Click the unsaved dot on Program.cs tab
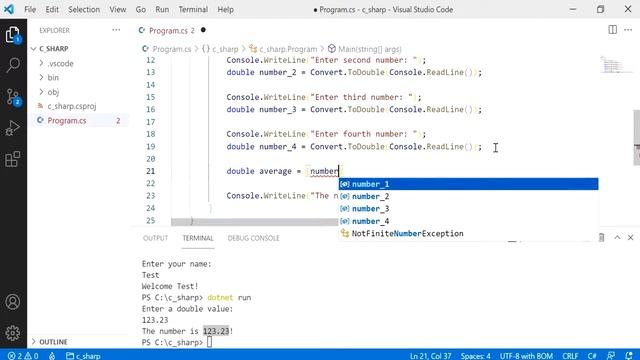The image size is (640, 360). (203, 30)
